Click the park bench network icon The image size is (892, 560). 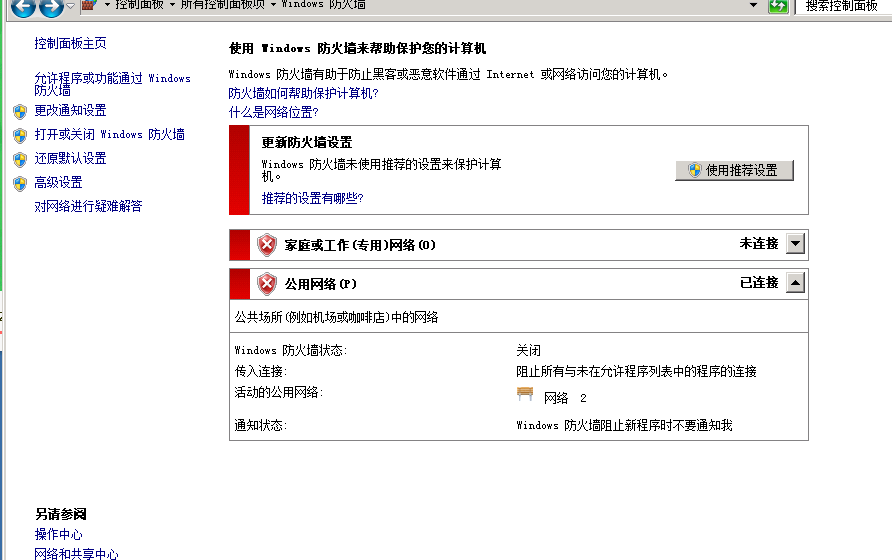(x=525, y=393)
